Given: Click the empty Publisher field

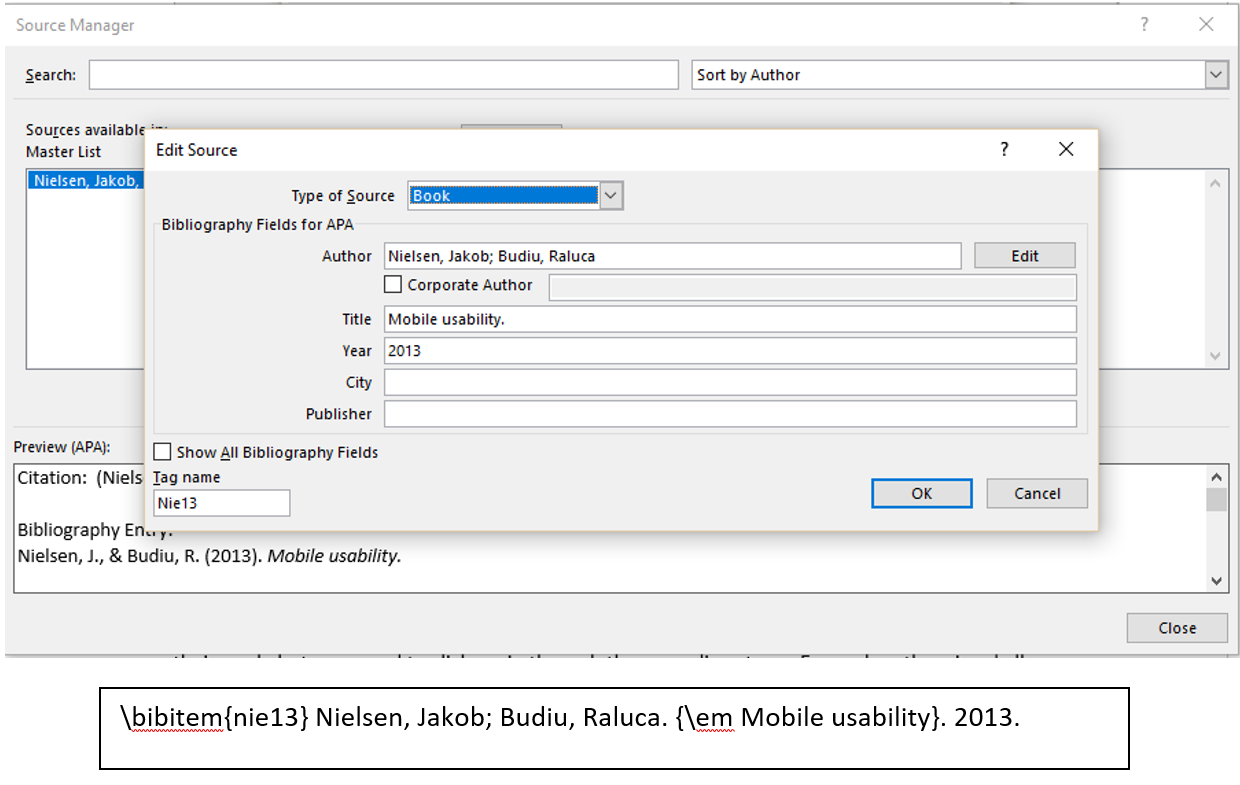Looking at the screenshot, I should pyautogui.click(x=730, y=414).
